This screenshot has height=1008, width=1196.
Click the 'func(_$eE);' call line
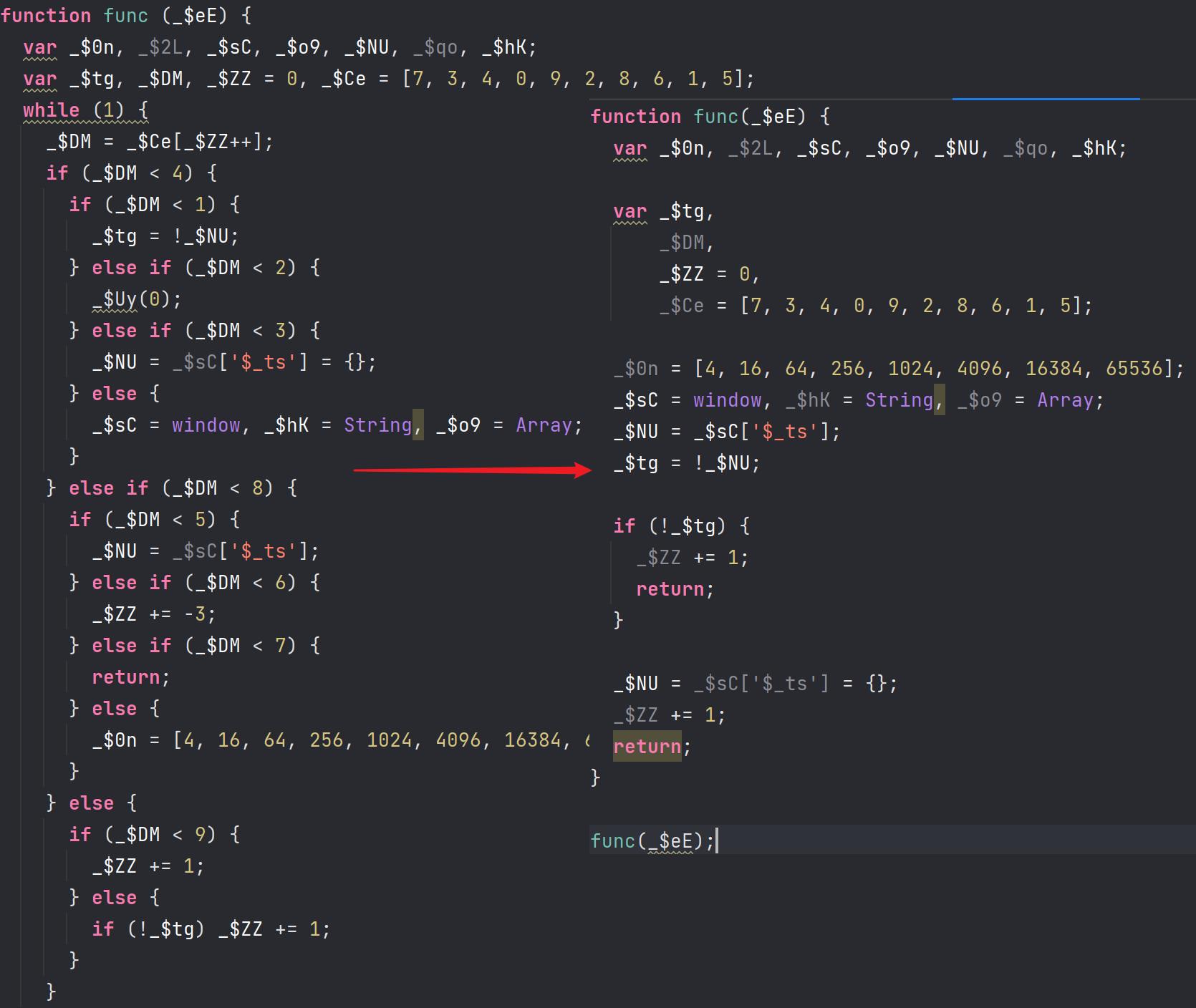point(652,841)
